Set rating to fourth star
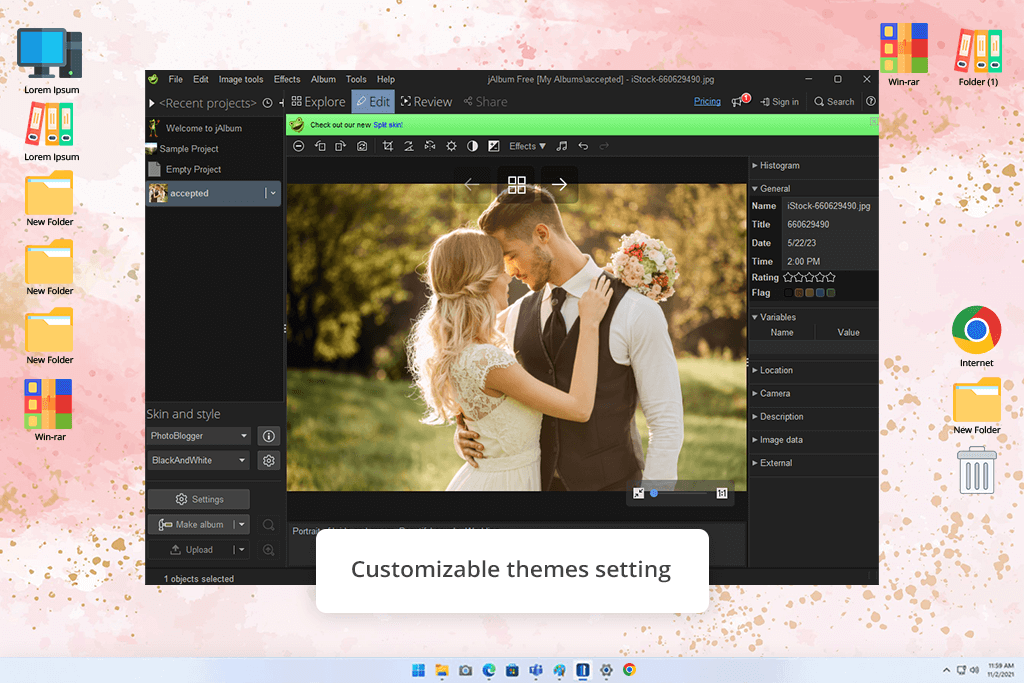This screenshot has width=1024, height=683. 820,278
